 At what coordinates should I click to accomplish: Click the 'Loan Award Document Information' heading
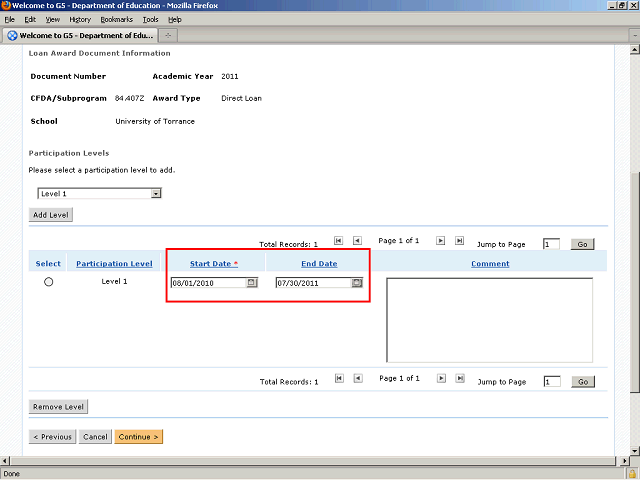click(100, 53)
